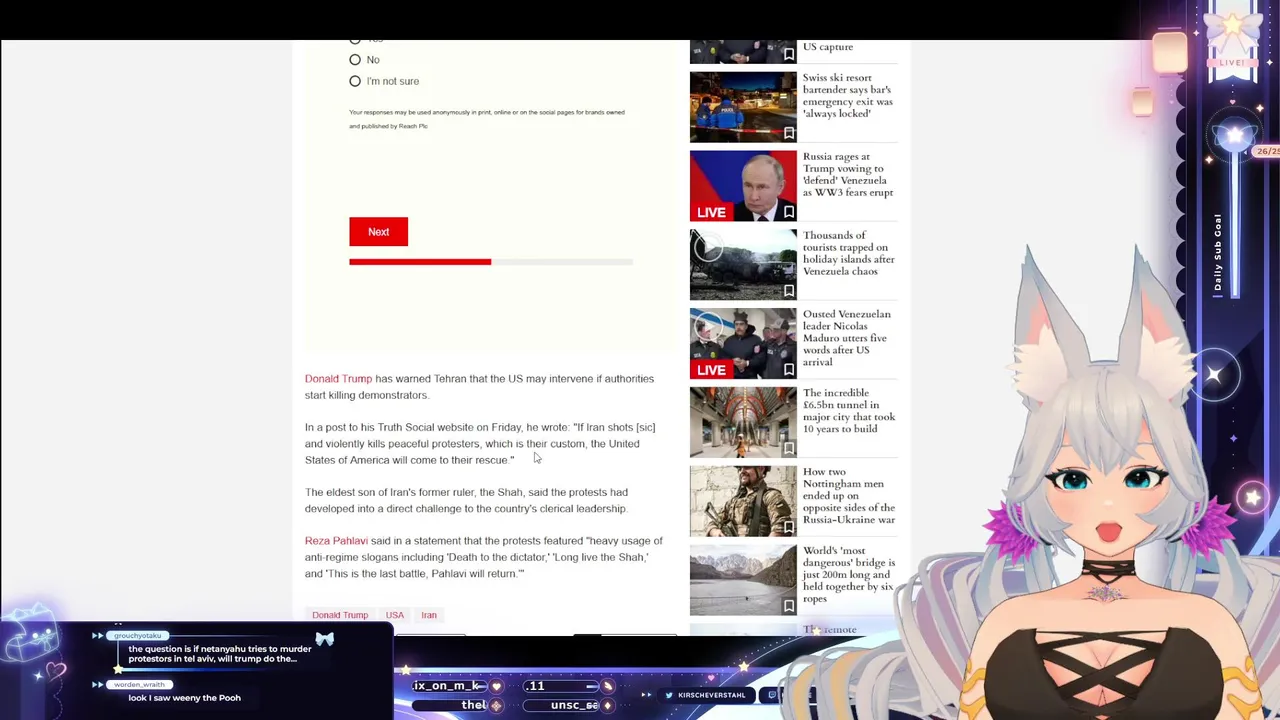This screenshot has width=1280, height=720.
Task: Open the Nottingham soldier thumbnail
Action: (743, 501)
